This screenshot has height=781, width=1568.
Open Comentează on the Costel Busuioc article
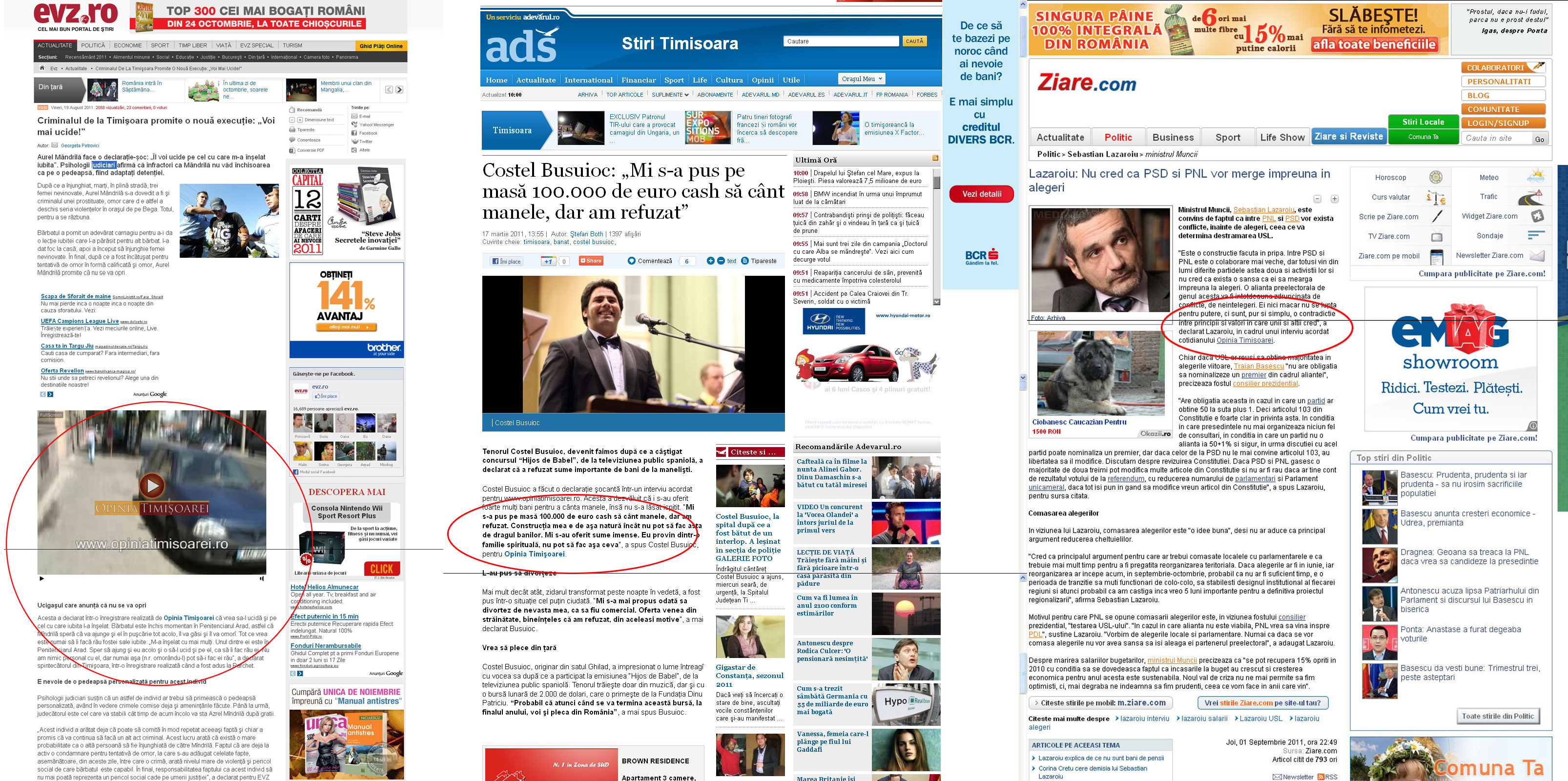(x=649, y=261)
